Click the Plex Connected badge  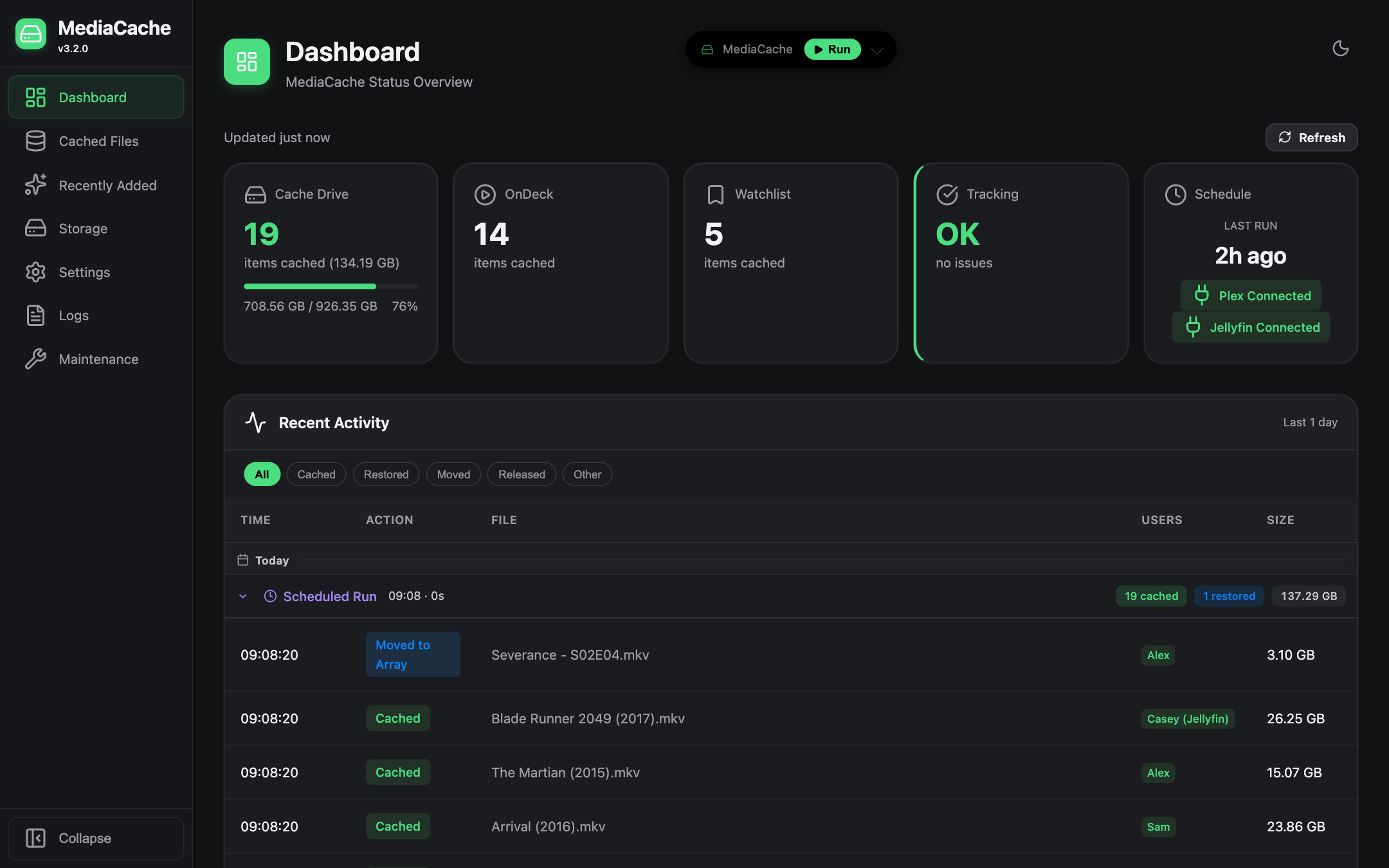(1250, 295)
